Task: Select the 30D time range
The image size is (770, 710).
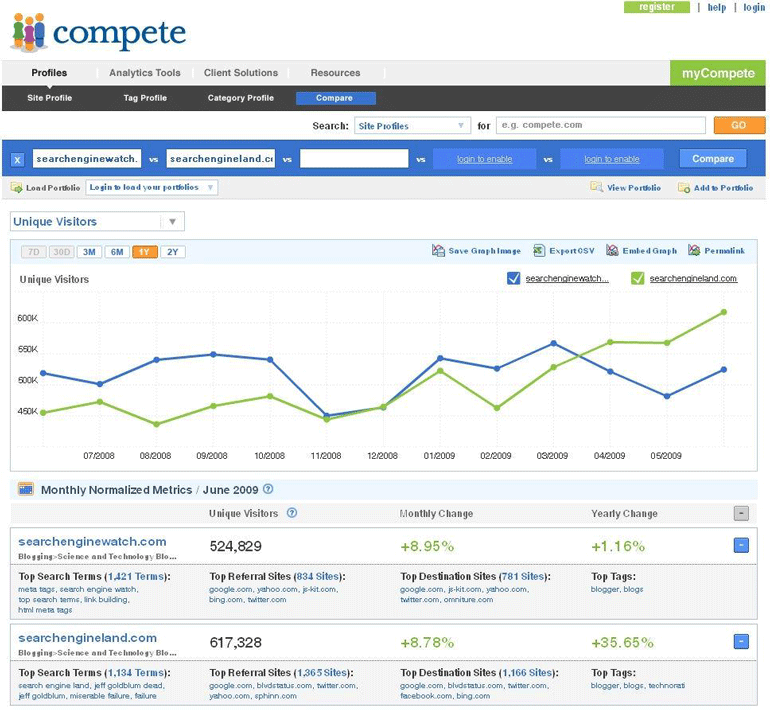Action: [61, 252]
